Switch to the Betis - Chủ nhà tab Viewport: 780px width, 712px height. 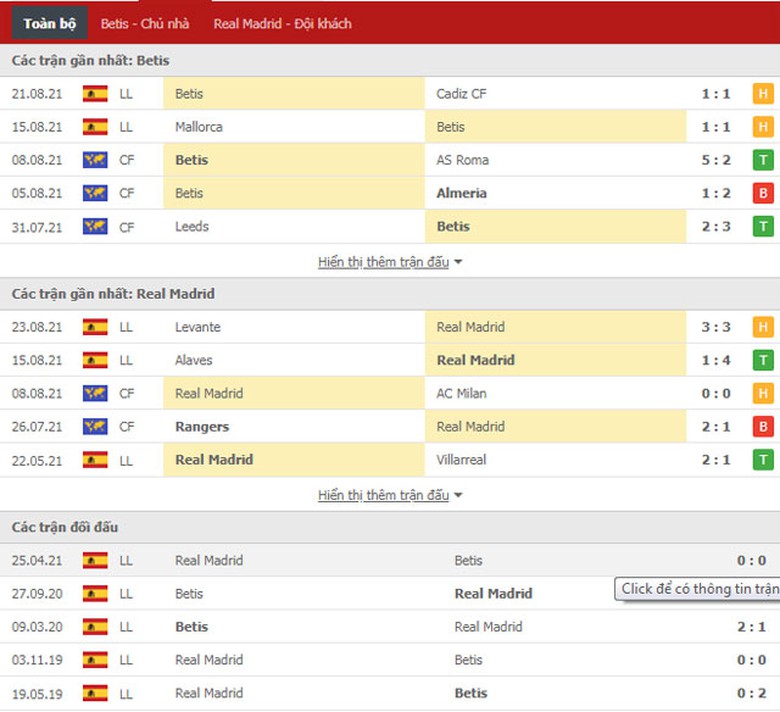click(145, 23)
